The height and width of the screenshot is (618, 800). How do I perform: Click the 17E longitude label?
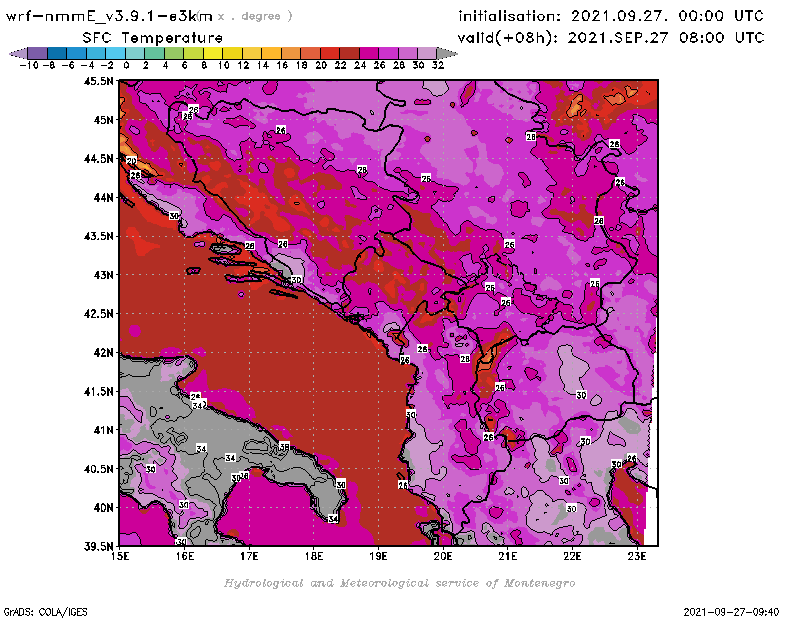tap(249, 556)
